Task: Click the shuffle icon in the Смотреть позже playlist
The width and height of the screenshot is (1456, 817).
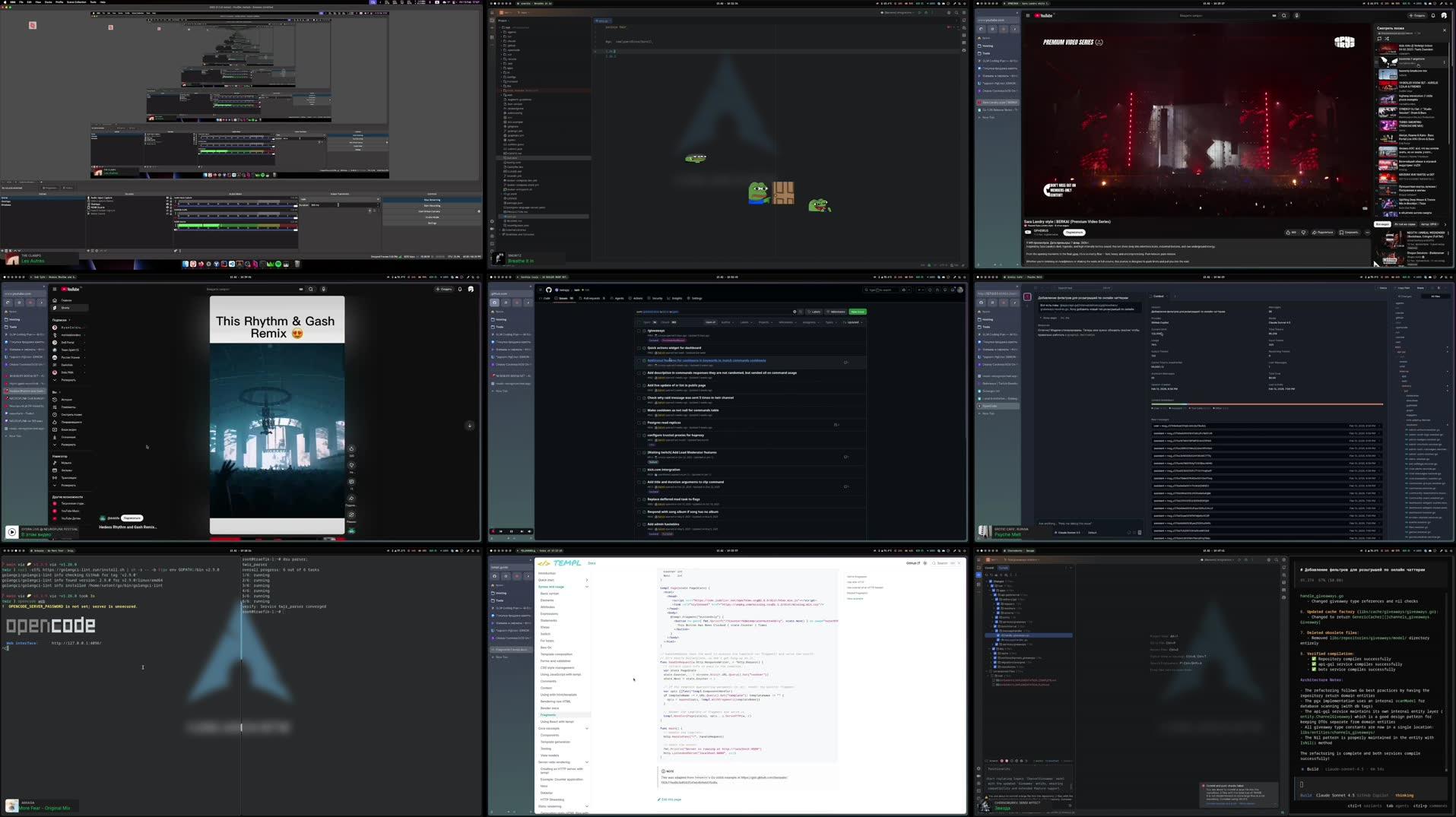Action: pyautogui.click(x=1387, y=39)
